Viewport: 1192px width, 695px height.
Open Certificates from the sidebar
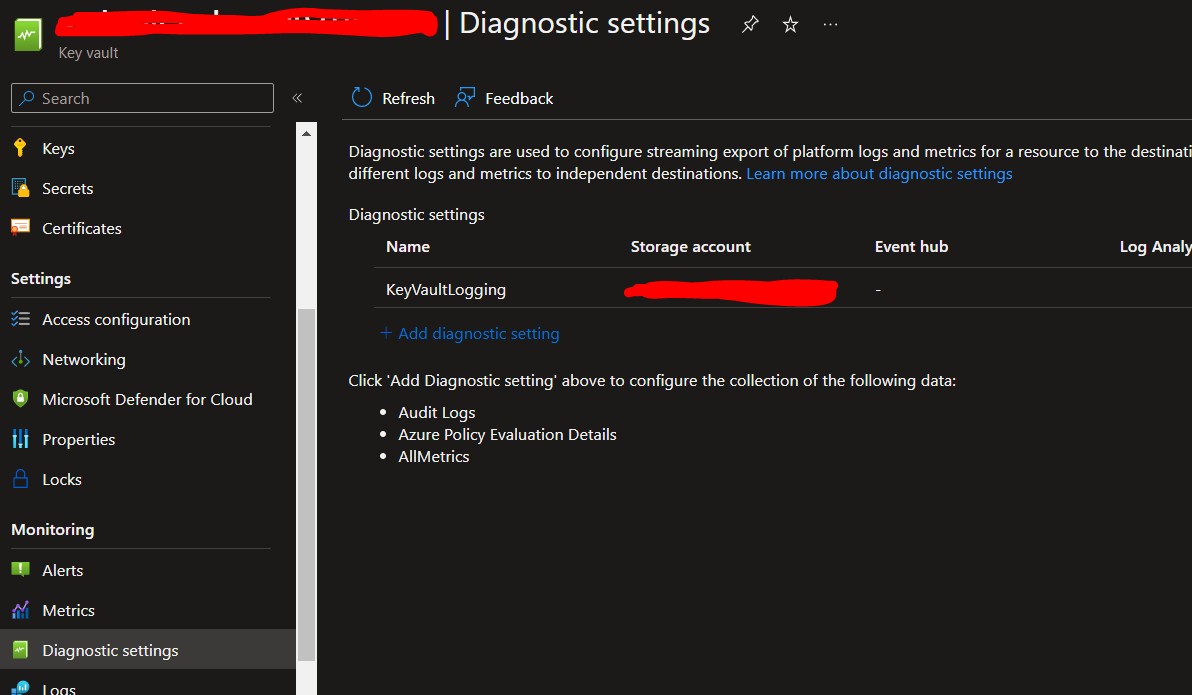coord(79,228)
